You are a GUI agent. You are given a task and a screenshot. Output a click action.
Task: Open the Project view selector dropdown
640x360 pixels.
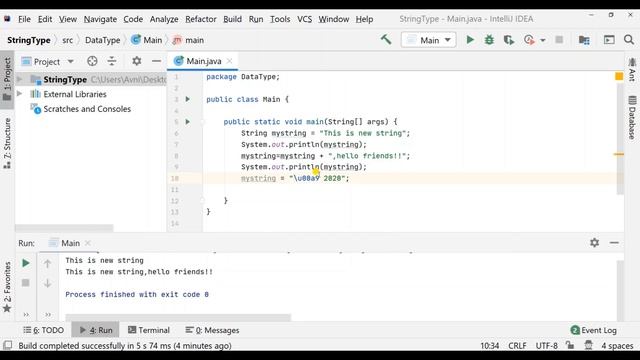(x=48, y=62)
